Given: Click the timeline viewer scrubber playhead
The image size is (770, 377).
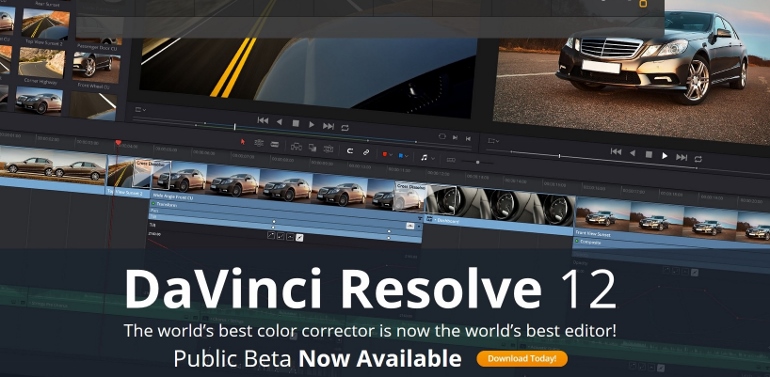Looking at the screenshot, I should point(559,156).
